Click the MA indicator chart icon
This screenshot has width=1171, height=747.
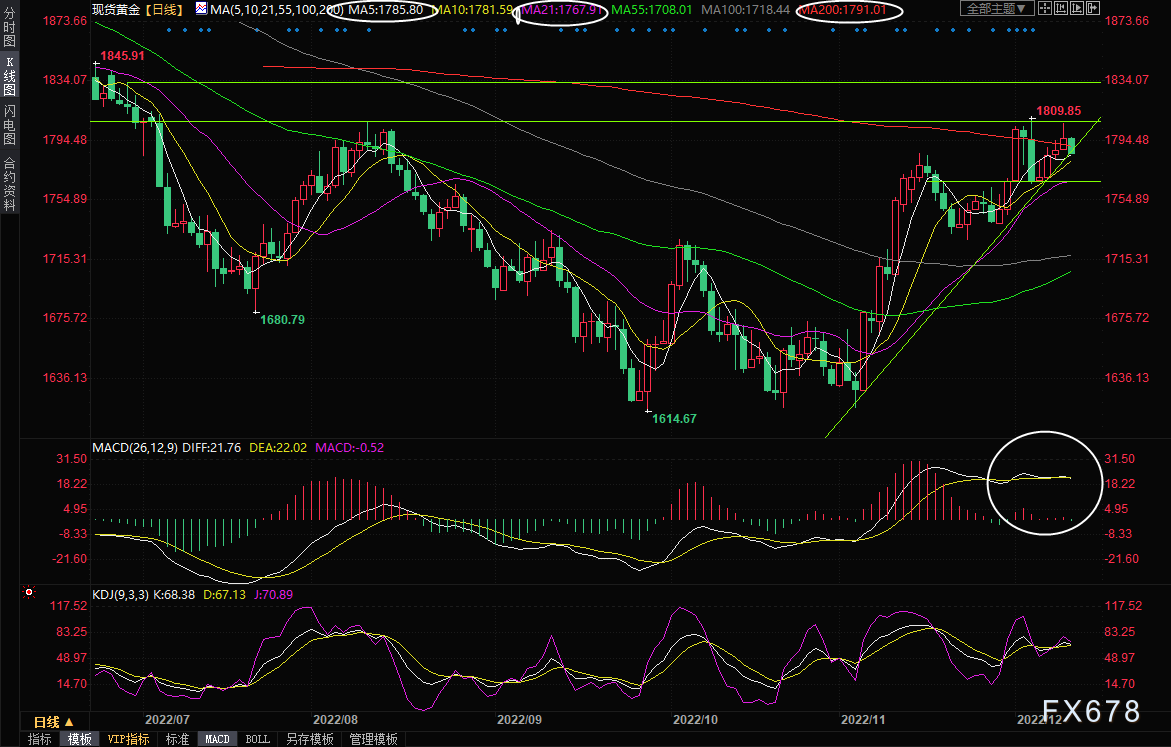point(202,9)
